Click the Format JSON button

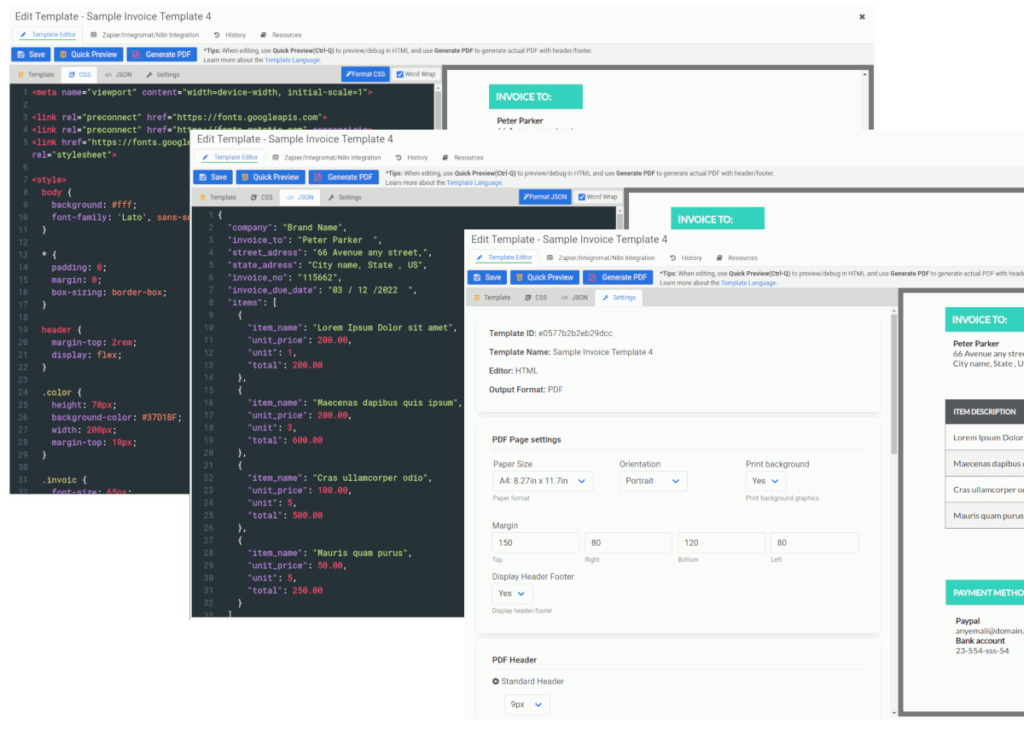coord(545,197)
